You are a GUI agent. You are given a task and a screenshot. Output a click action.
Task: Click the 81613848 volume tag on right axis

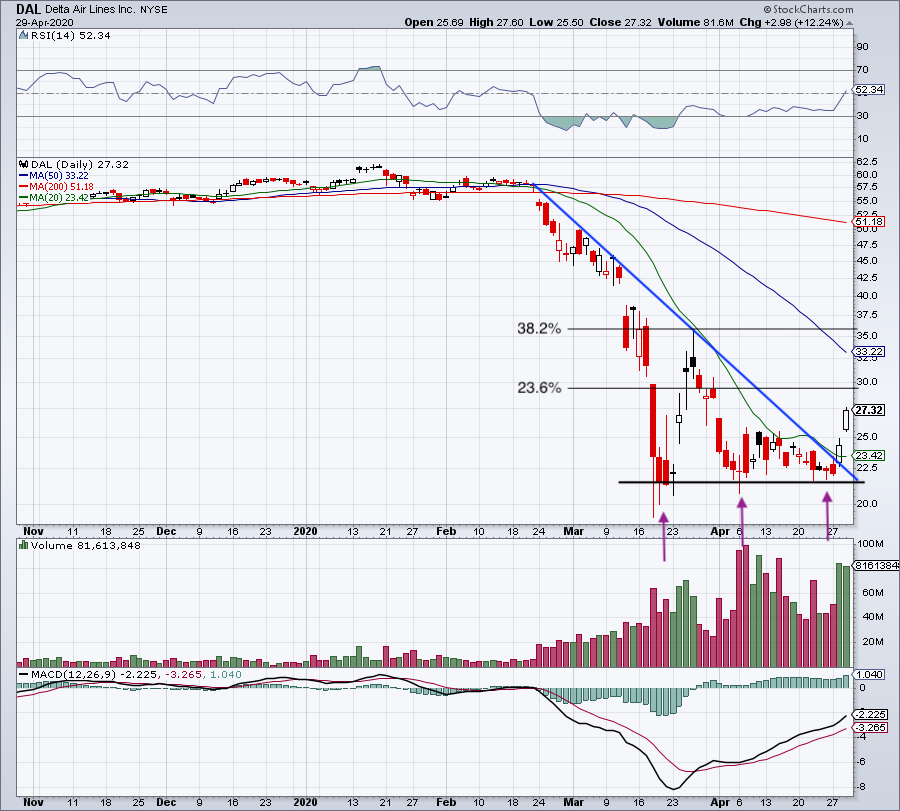click(876, 565)
